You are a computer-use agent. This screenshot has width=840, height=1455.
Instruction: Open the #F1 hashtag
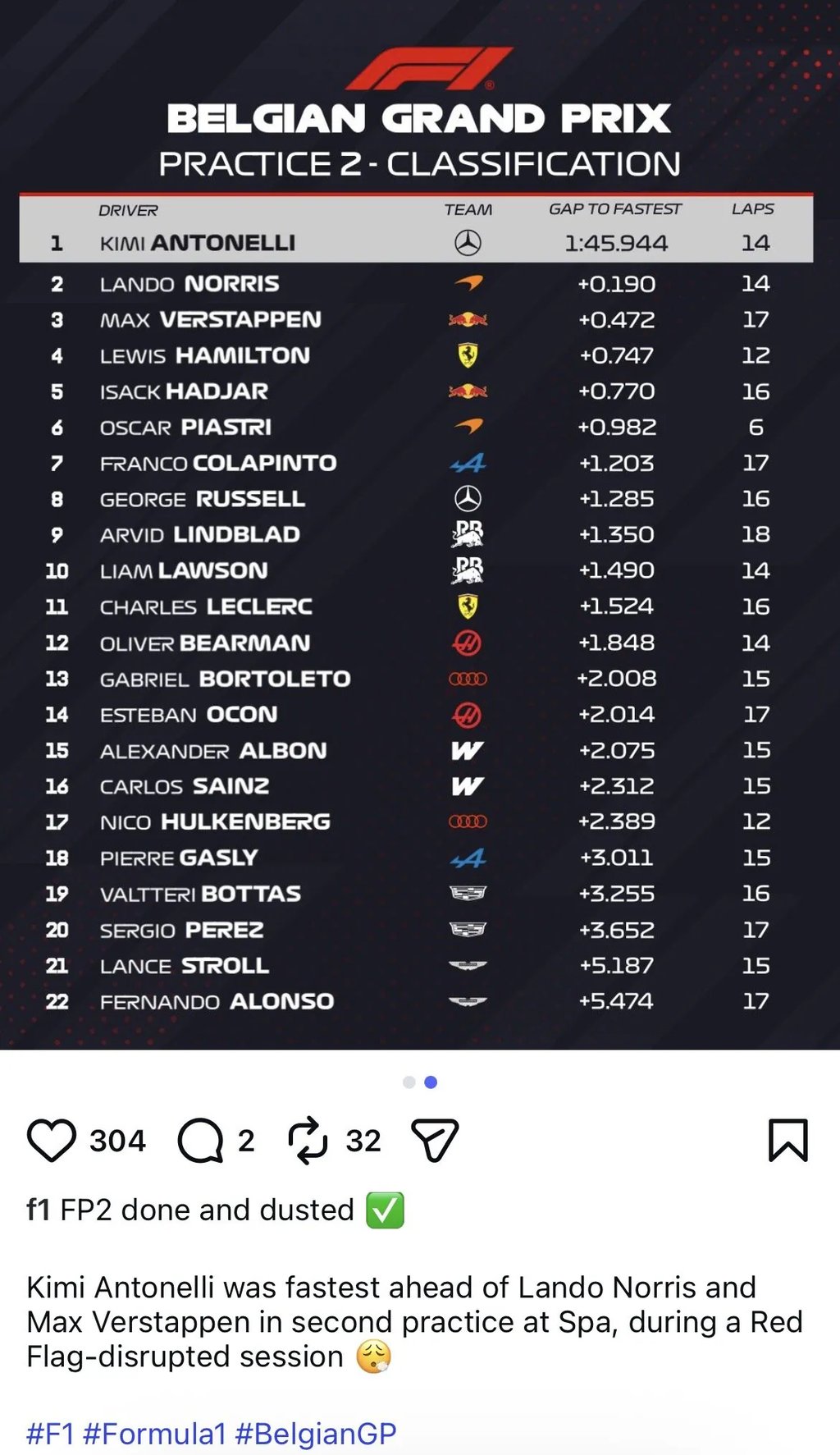[50, 1434]
